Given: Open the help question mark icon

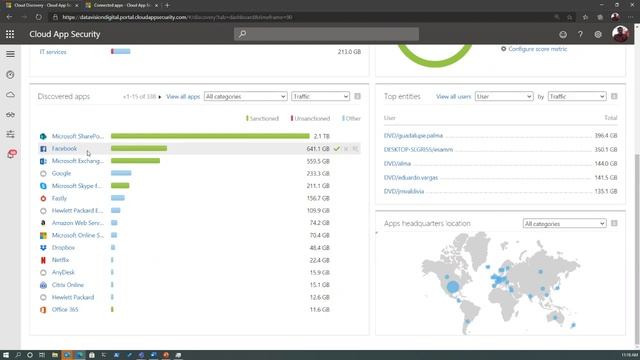Looking at the screenshot, I should point(580,35).
